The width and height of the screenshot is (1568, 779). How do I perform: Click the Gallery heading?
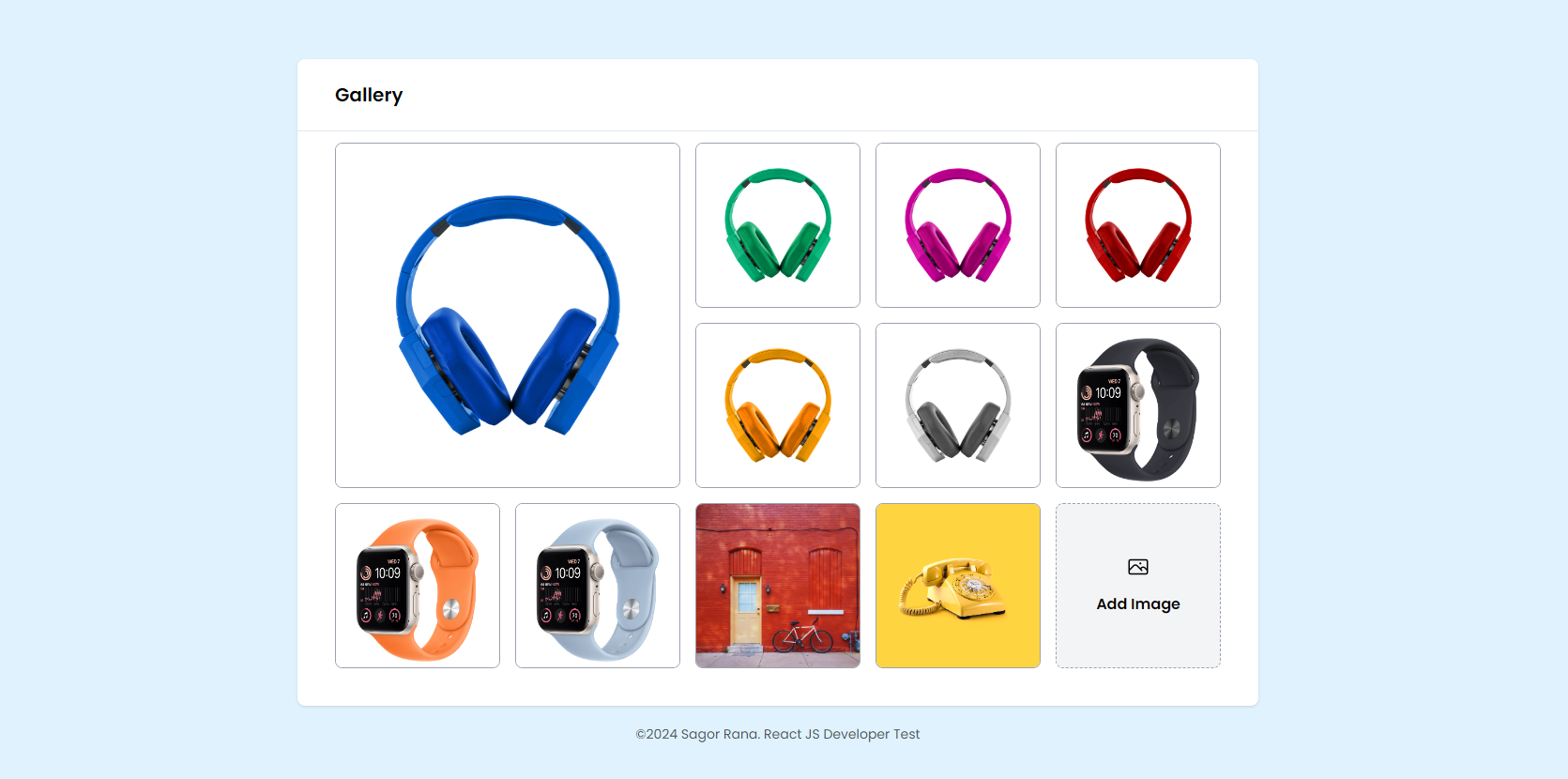[369, 95]
